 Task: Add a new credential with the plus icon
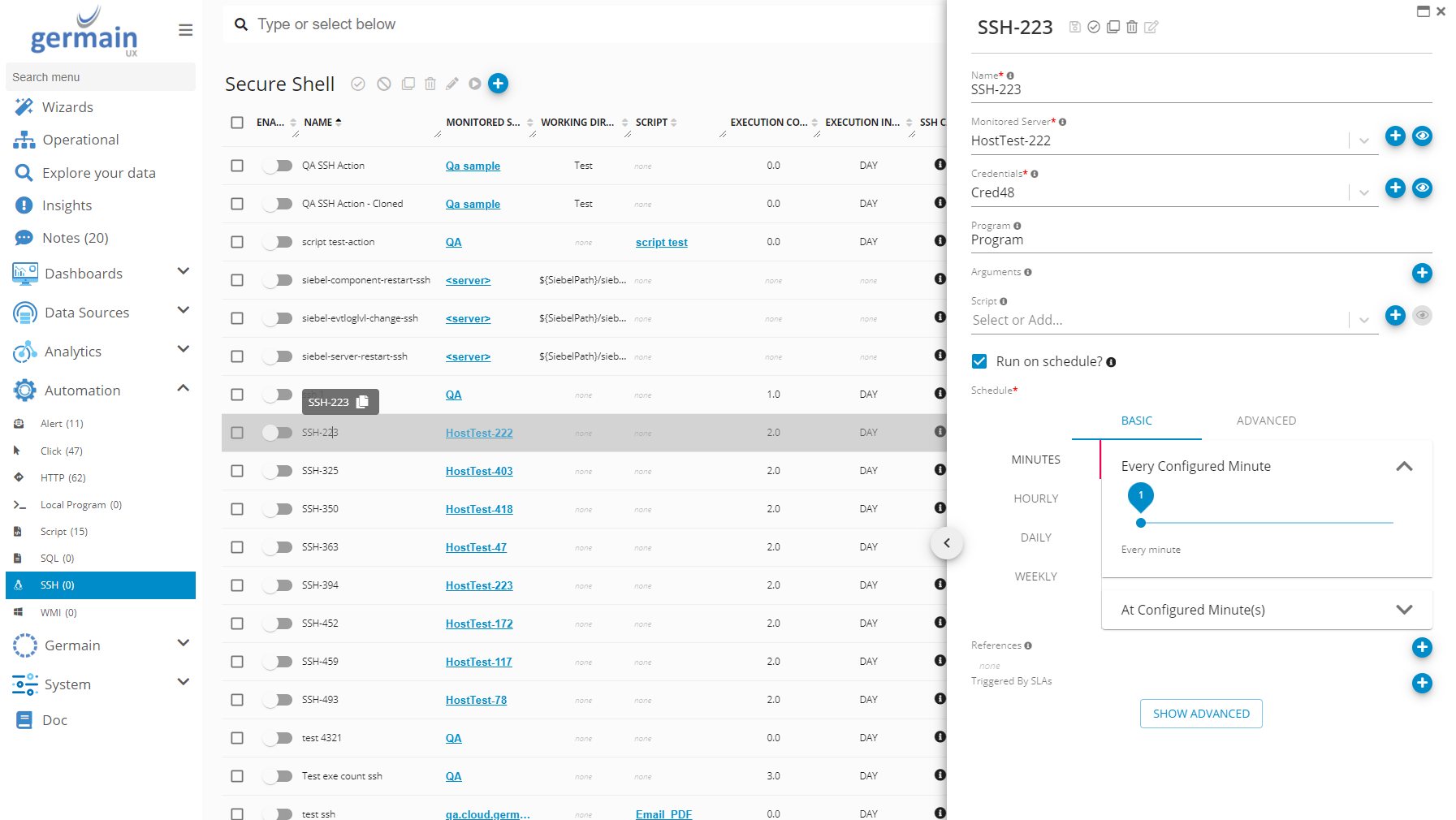[1395, 188]
